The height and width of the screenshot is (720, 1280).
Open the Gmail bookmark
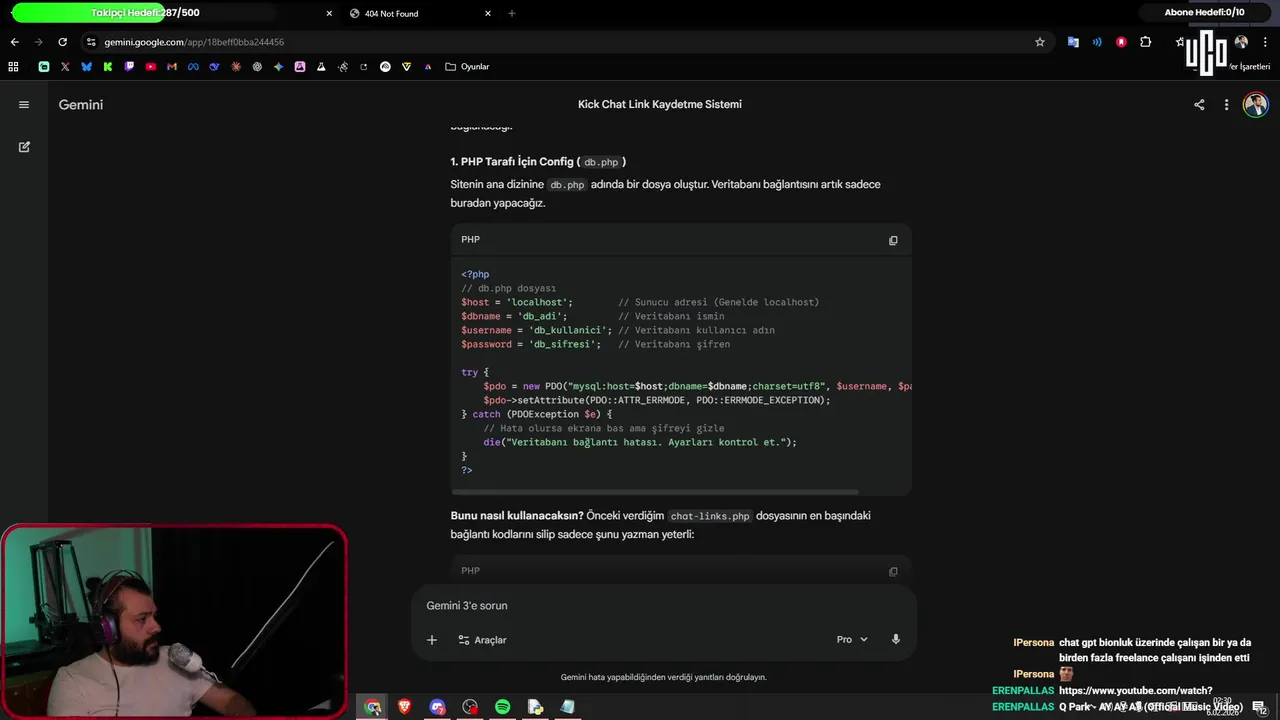click(172, 67)
